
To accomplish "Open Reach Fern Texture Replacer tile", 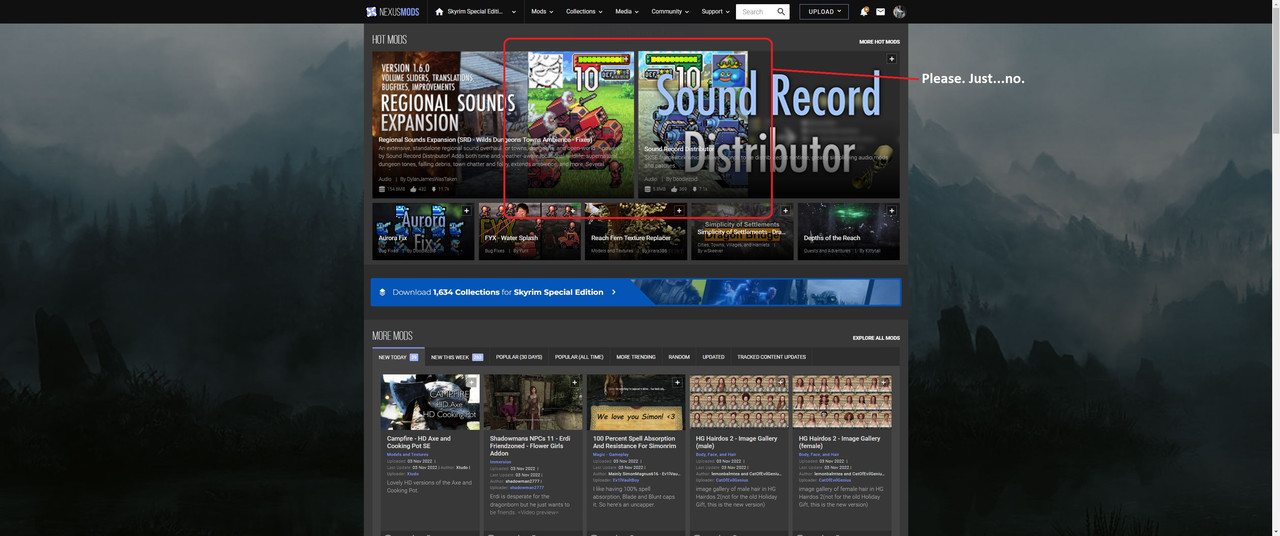I will click(636, 231).
